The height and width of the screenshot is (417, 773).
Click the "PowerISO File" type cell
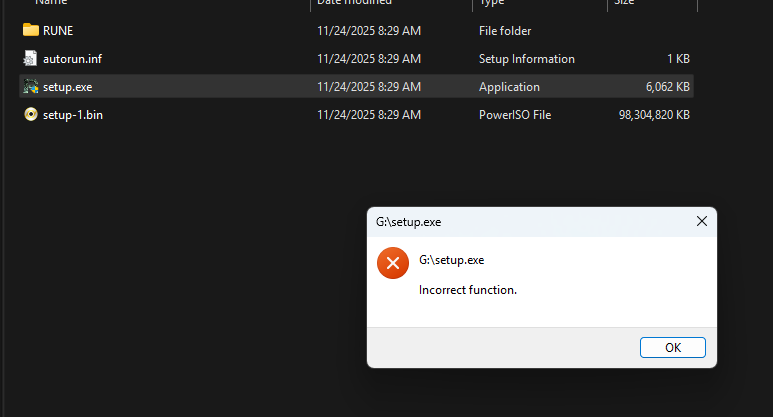click(x=514, y=115)
